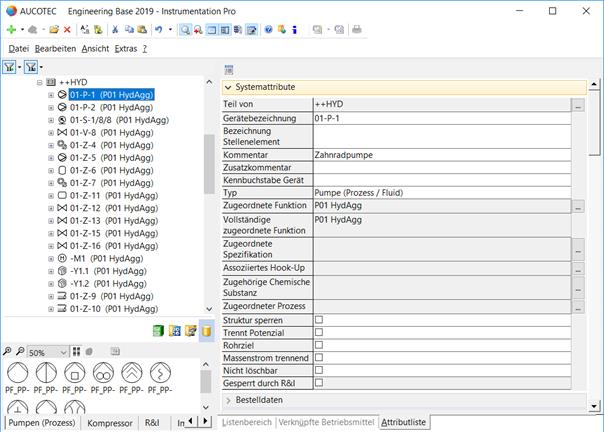Click the pencil edit window toolbar icon
604x432 pixels.
click(252, 30)
